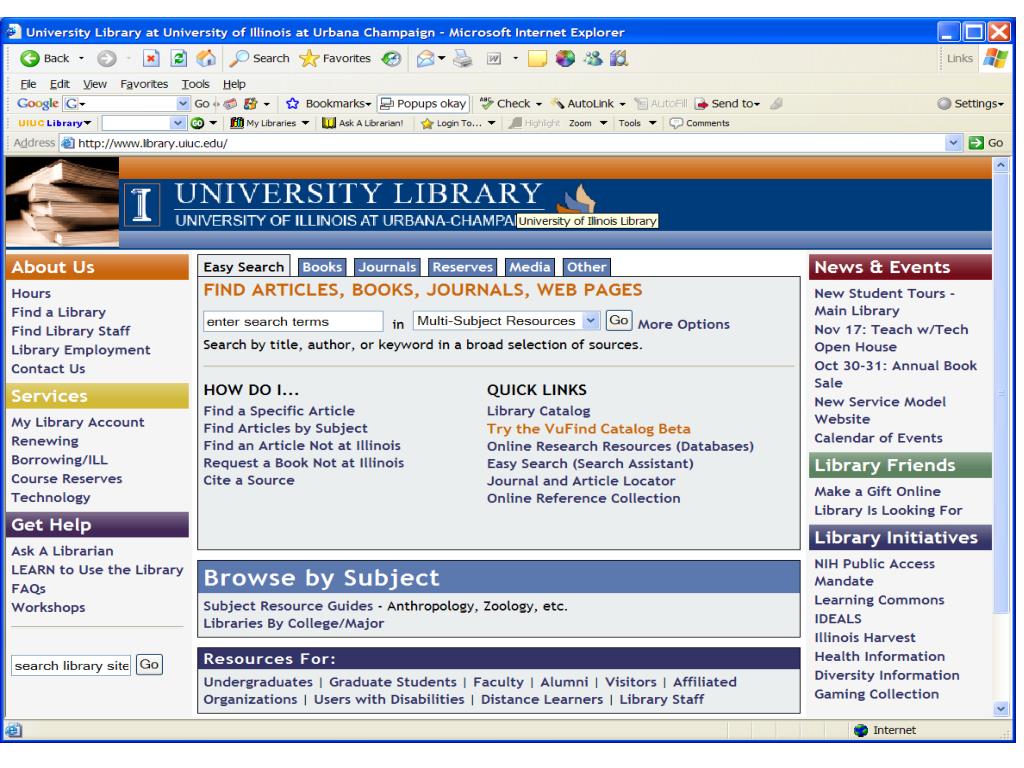The image size is (1024, 768).
Task: Open the UIUC toolbar Tools dropdown
Action: pyautogui.click(x=637, y=123)
